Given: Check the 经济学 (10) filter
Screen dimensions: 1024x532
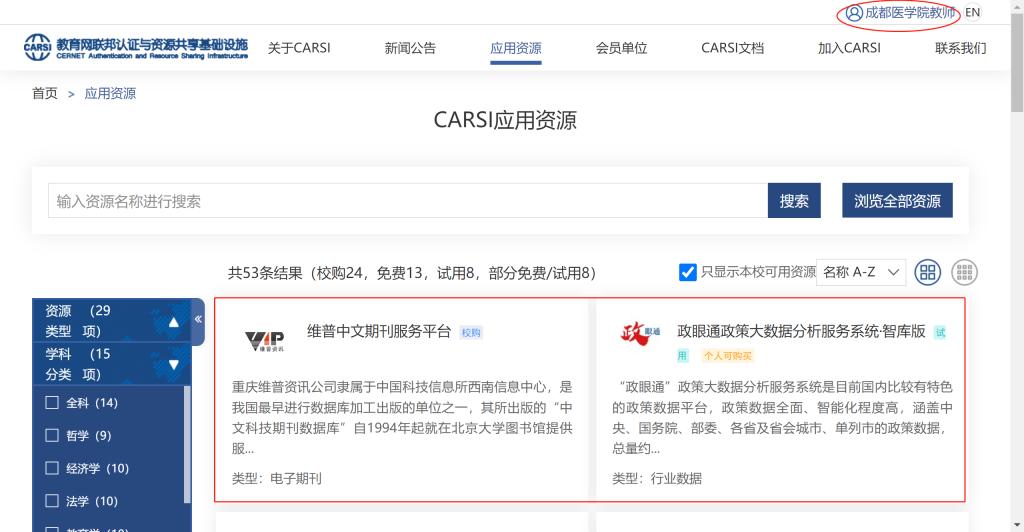Looking at the screenshot, I should 52,467.
